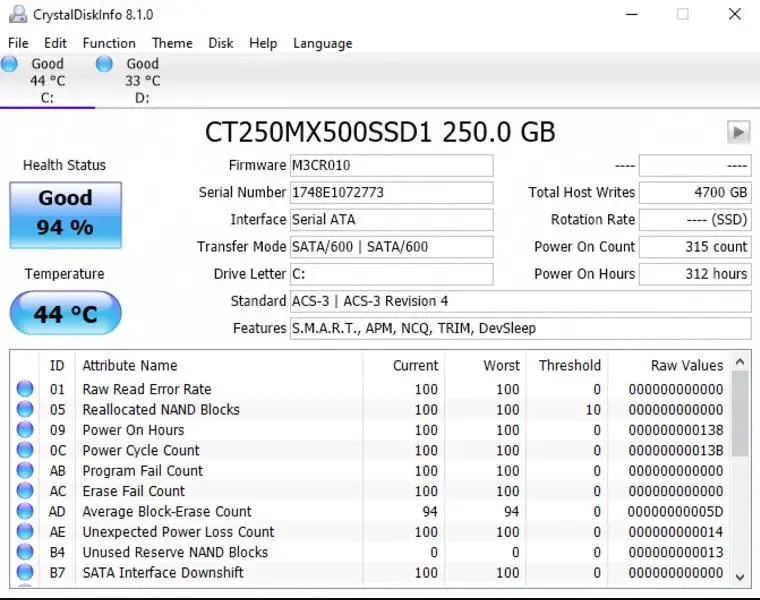Click the Power On Hours 312 hours value
Viewport: 760px width, 600px height.
(x=695, y=274)
